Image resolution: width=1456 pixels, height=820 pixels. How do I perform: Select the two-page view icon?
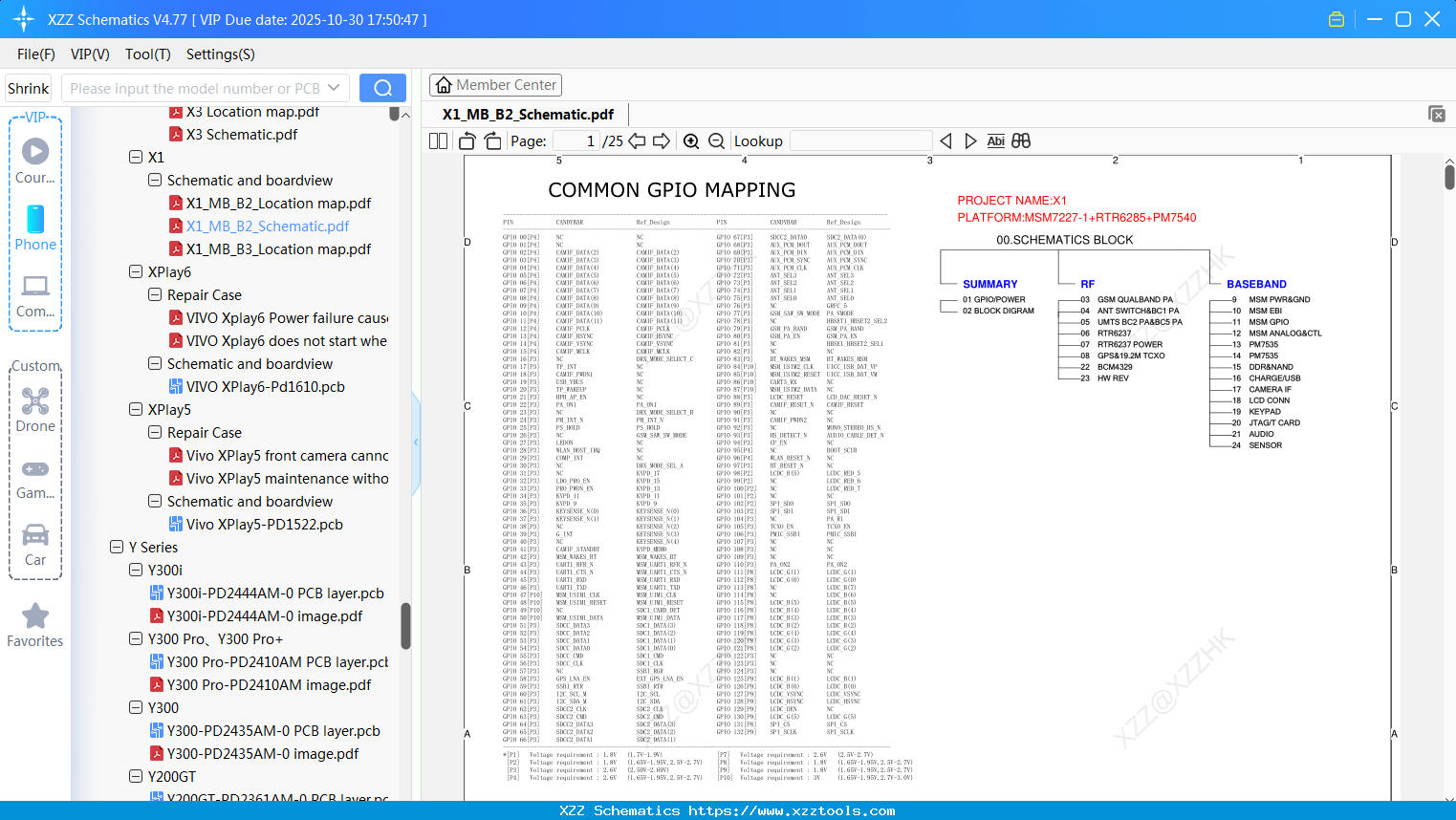coord(437,140)
